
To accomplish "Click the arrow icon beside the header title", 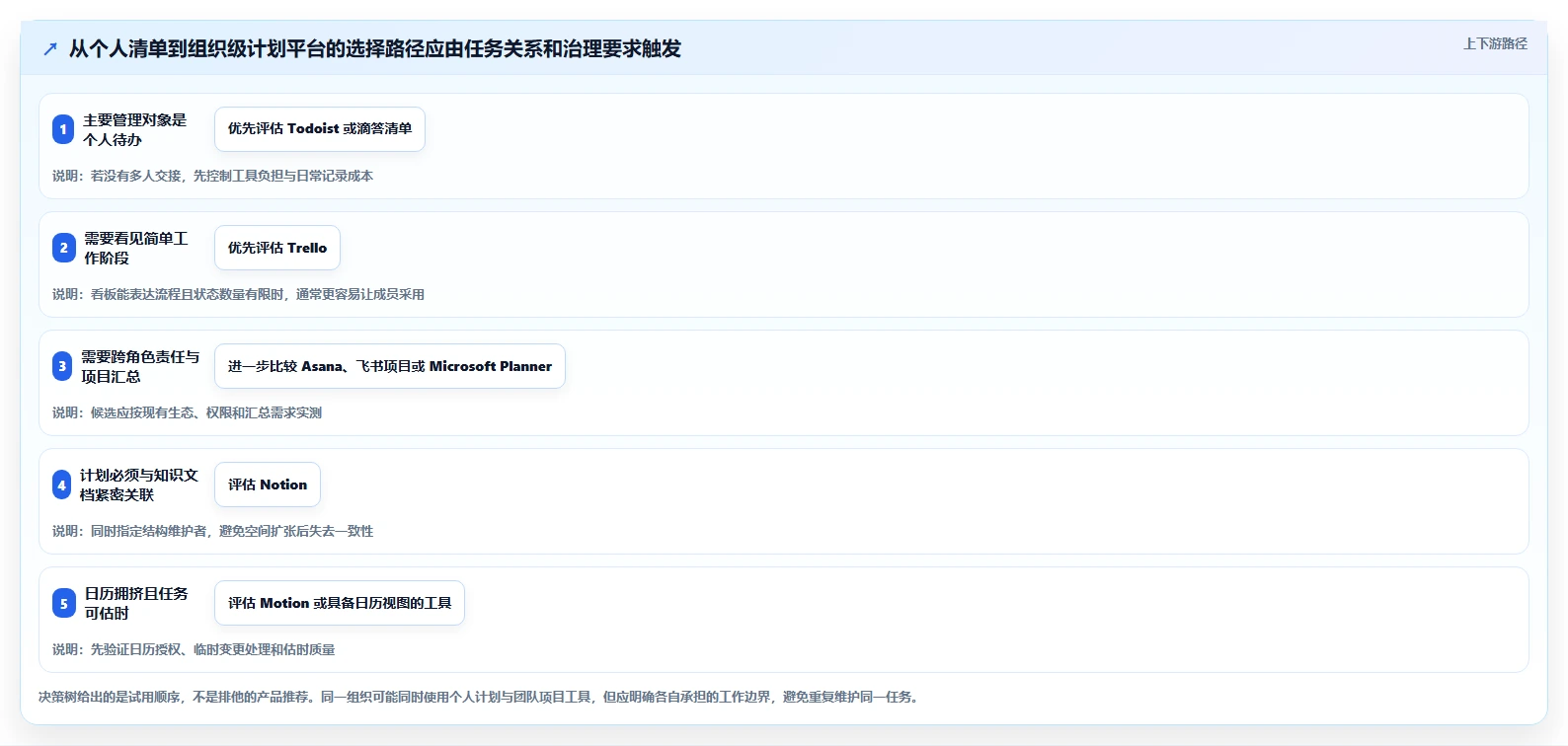I will [50, 49].
